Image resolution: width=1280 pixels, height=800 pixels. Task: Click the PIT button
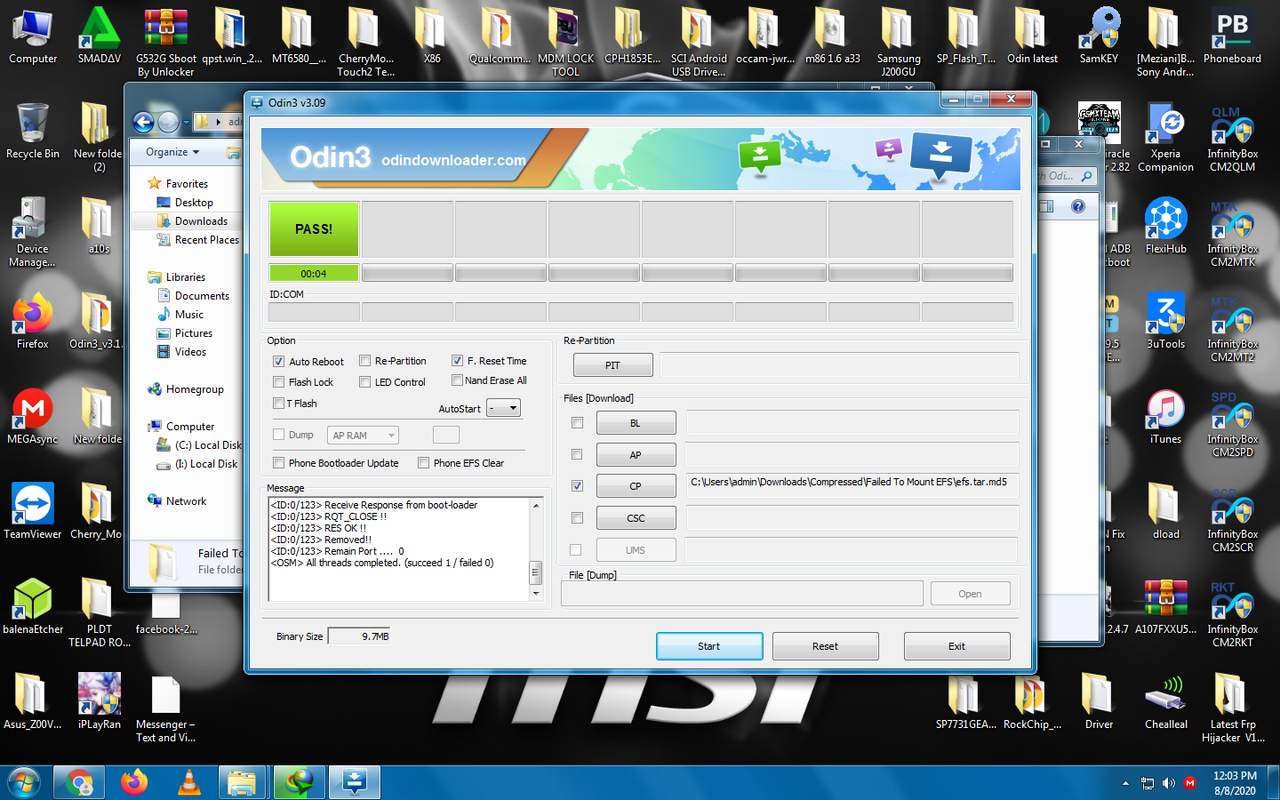click(613, 365)
